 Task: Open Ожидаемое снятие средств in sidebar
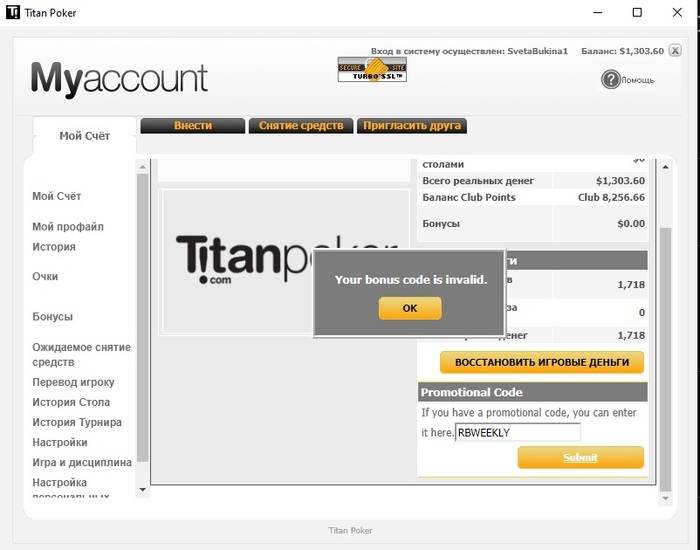(81, 354)
